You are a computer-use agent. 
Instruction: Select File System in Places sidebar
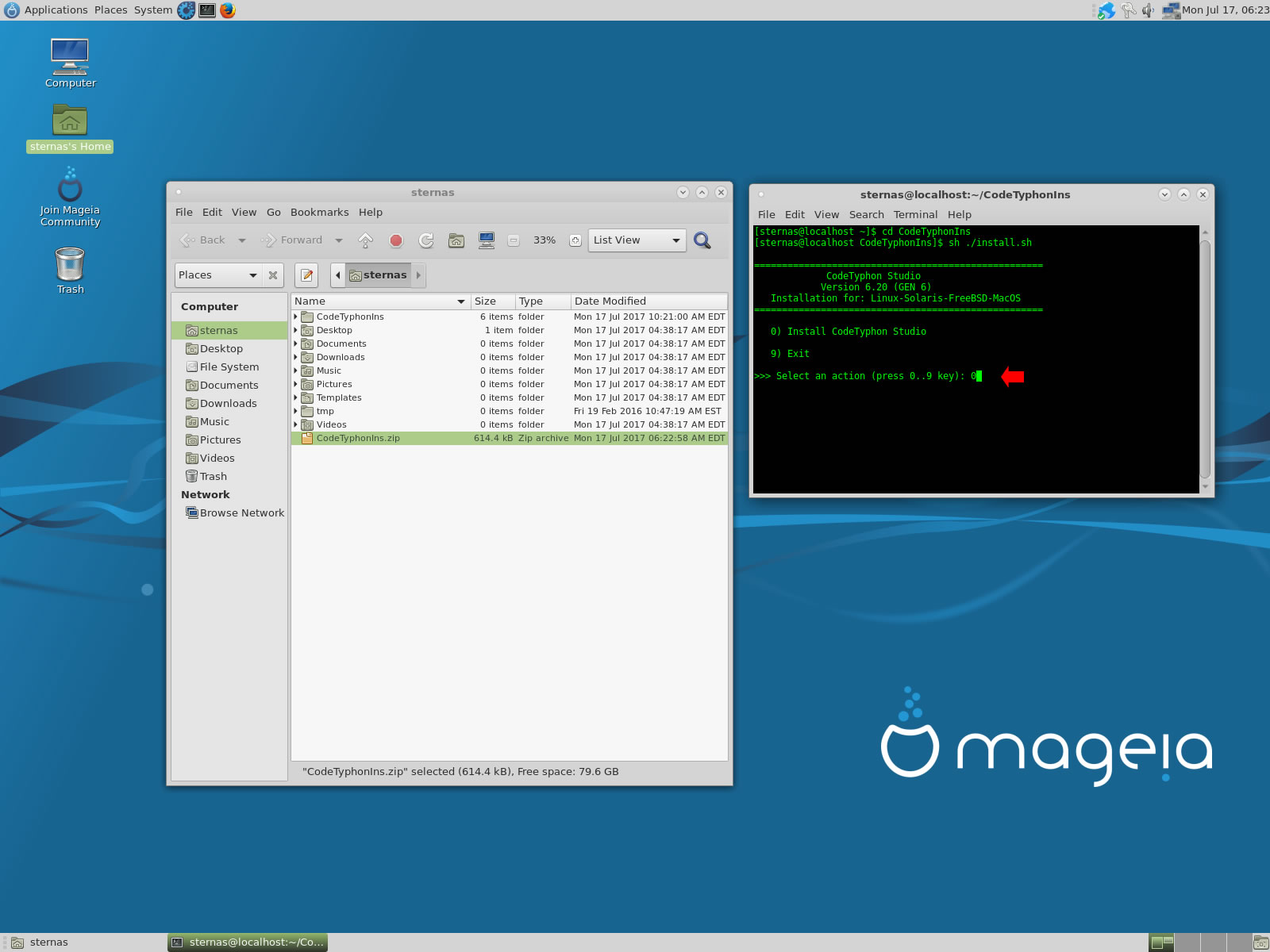tap(229, 367)
